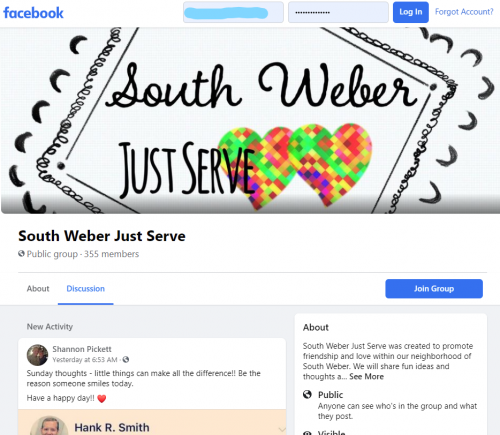This screenshot has width=500, height=435.
Task: Focus the email login field
Action: tap(233, 12)
